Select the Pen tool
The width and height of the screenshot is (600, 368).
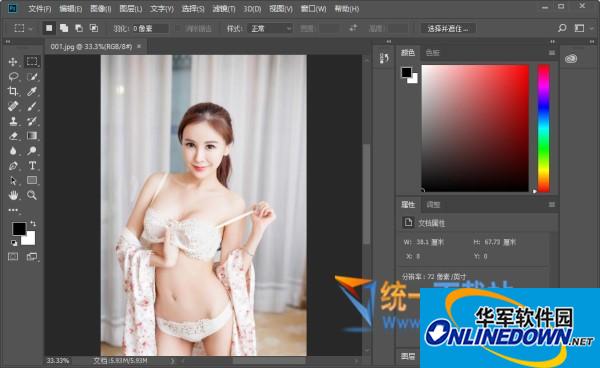pyautogui.click(x=13, y=166)
